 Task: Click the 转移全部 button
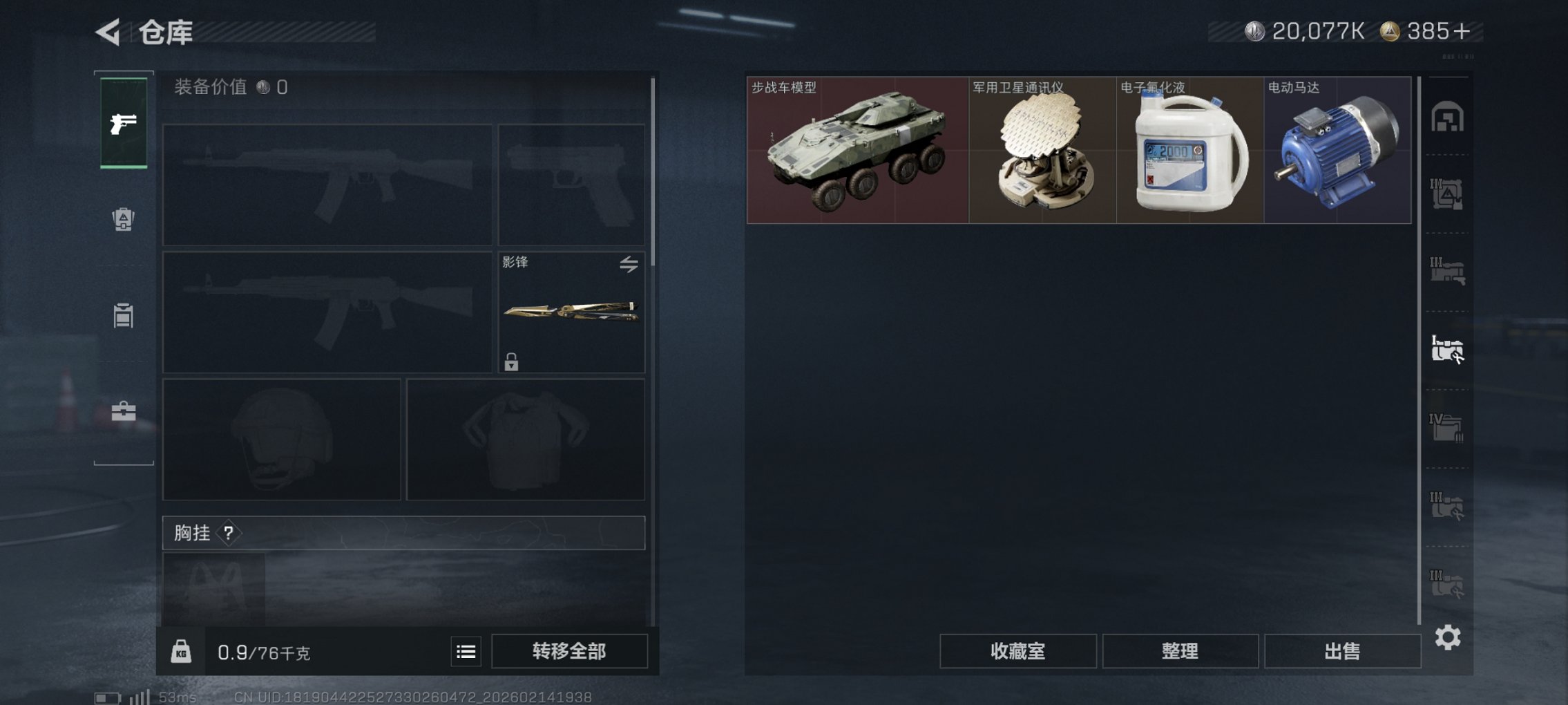click(x=569, y=651)
